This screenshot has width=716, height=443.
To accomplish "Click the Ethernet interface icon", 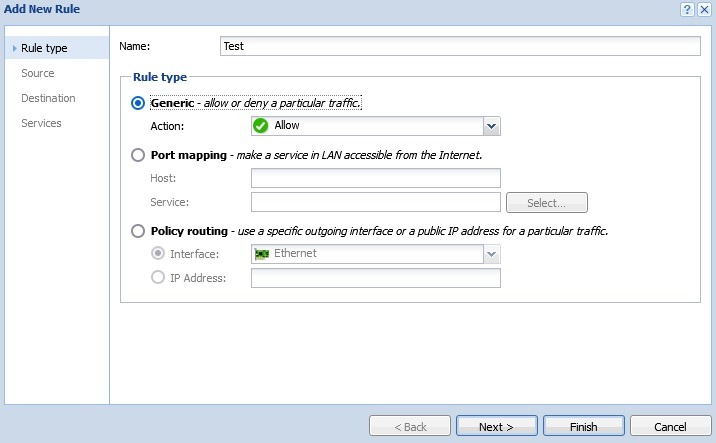I will [262, 254].
